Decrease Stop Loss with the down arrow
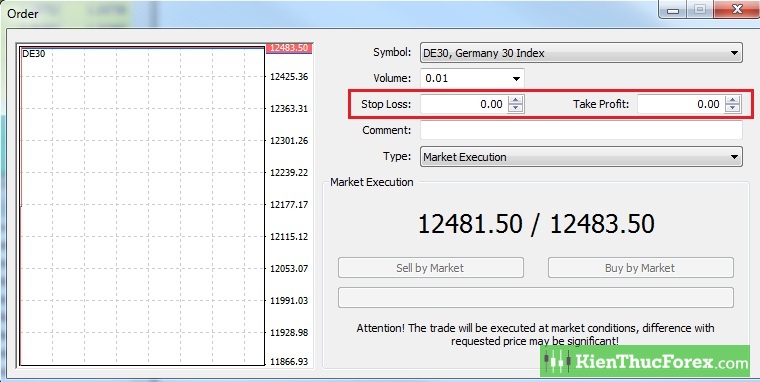This screenshot has width=760, height=382. pos(516,109)
